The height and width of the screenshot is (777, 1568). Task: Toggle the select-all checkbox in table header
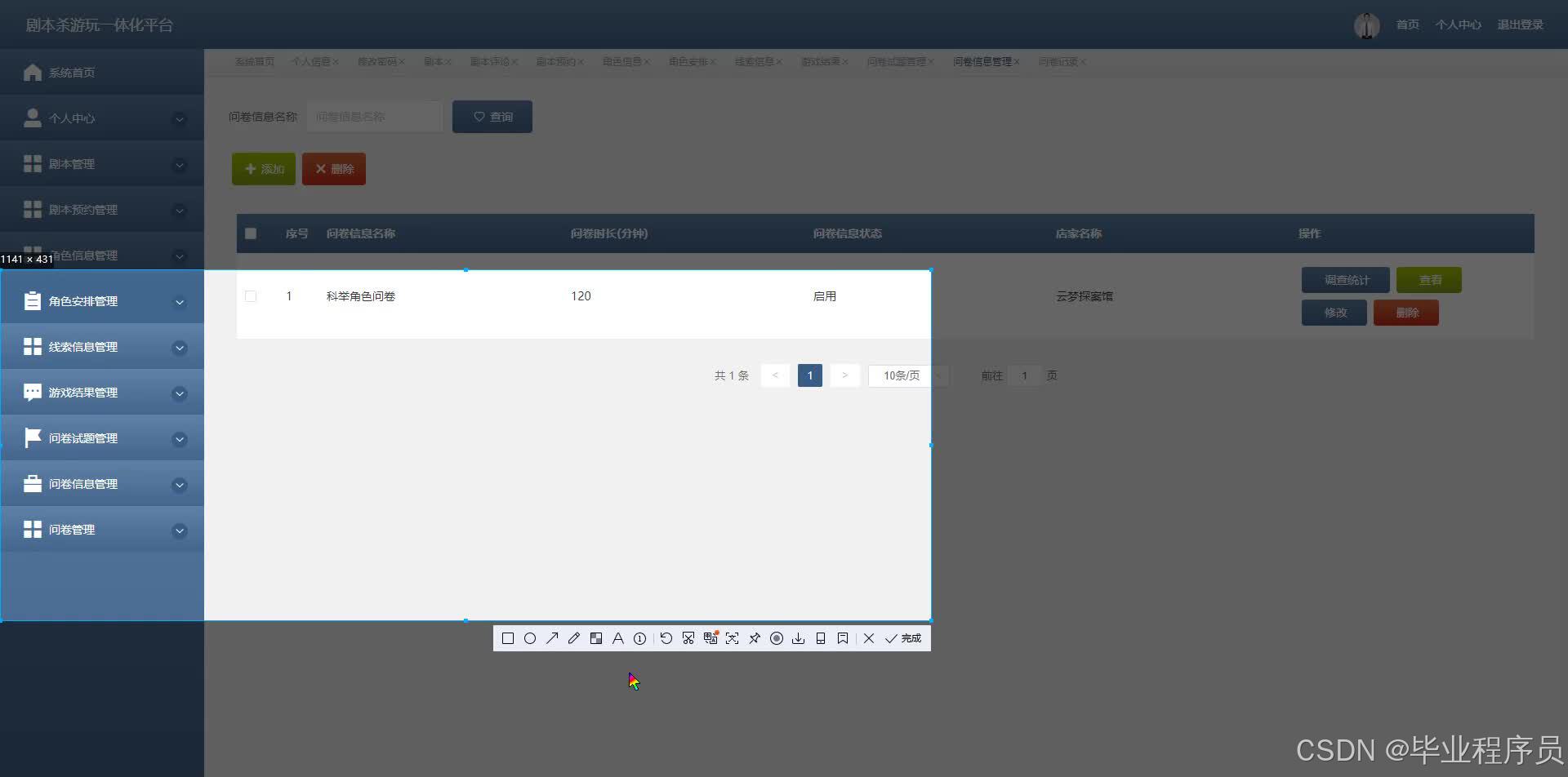251,233
